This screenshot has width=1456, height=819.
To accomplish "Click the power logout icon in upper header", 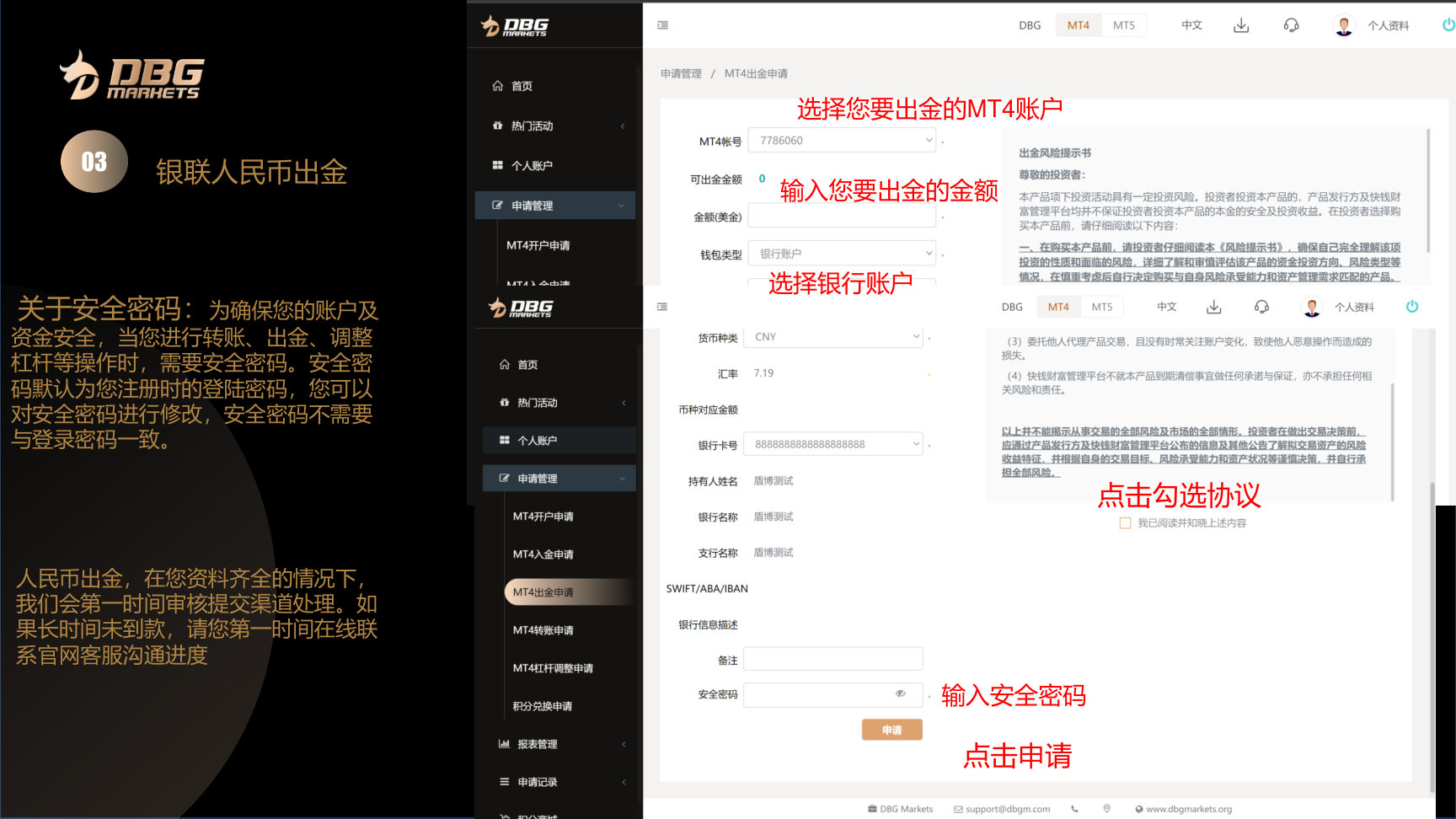I will (x=1448, y=24).
